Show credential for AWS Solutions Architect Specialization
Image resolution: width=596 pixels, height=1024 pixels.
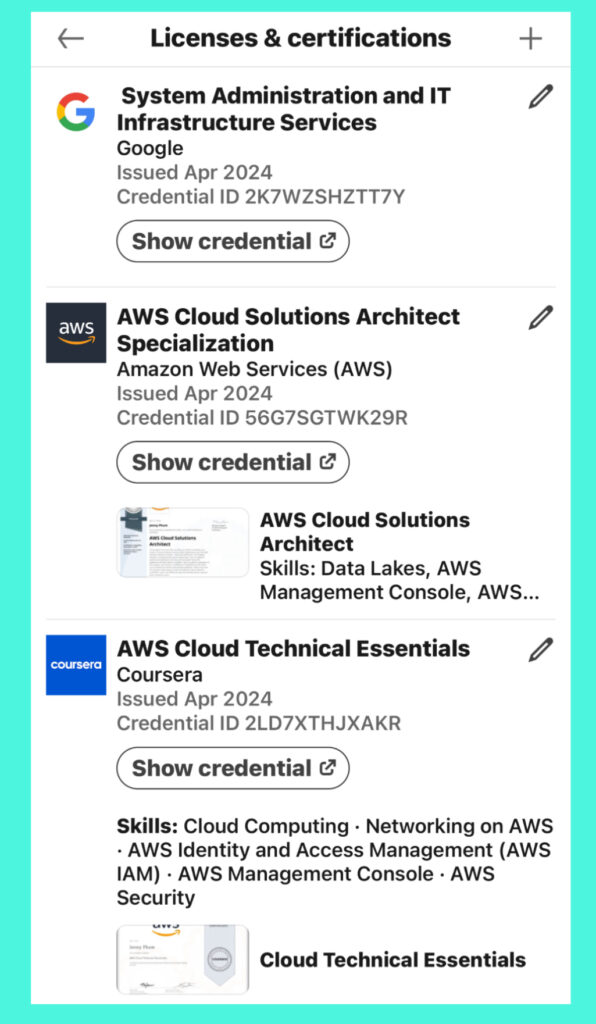(233, 462)
